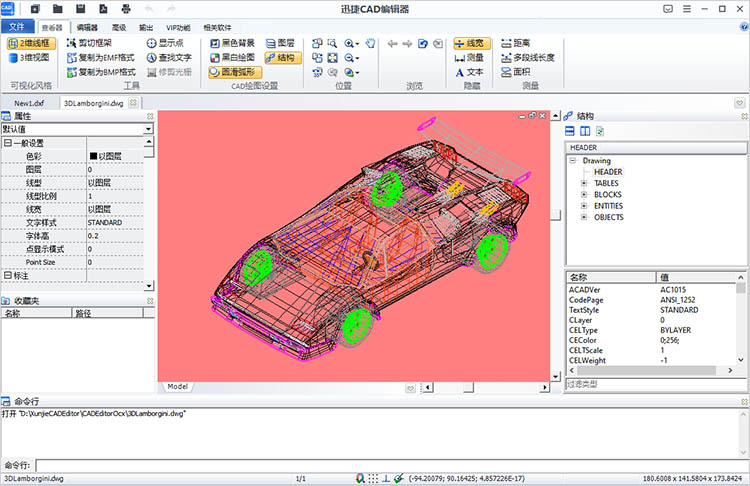The image size is (750, 486).
Task: Open the 相关软件 ribbon tab
Action: (x=217, y=28)
